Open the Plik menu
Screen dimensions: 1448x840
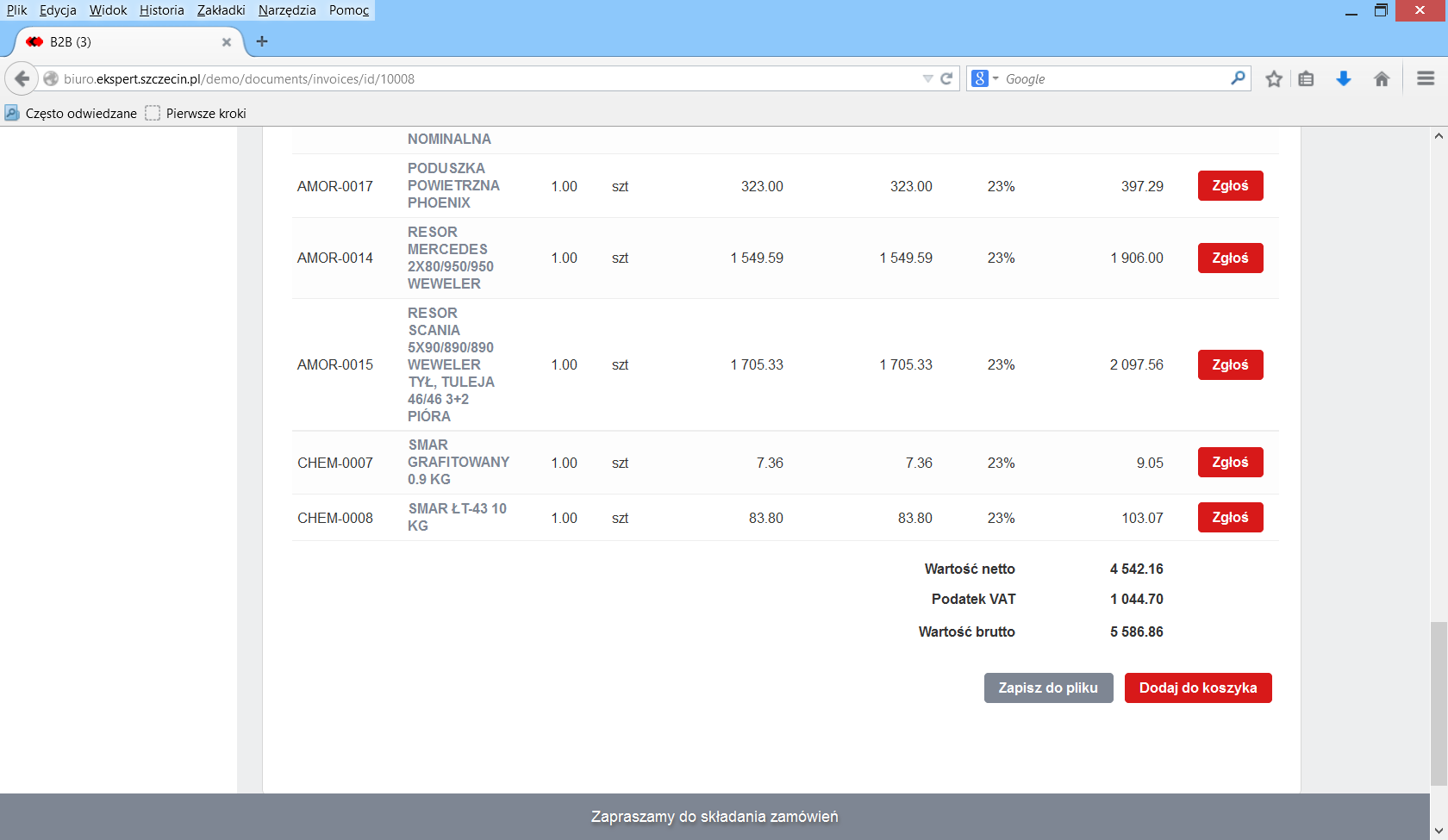(16, 10)
